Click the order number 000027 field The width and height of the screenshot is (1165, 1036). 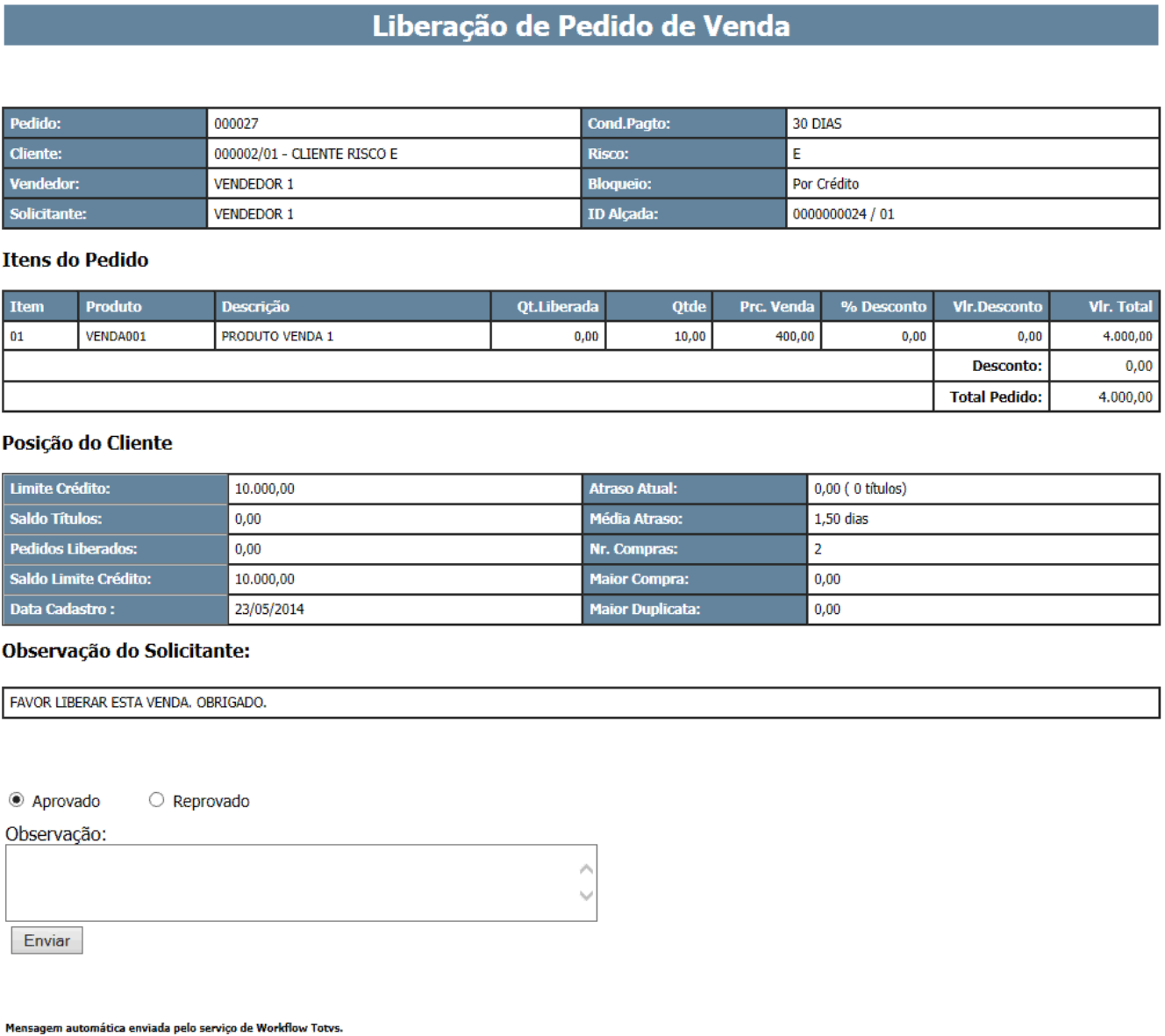pyautogui.click(x=236, y=124)
